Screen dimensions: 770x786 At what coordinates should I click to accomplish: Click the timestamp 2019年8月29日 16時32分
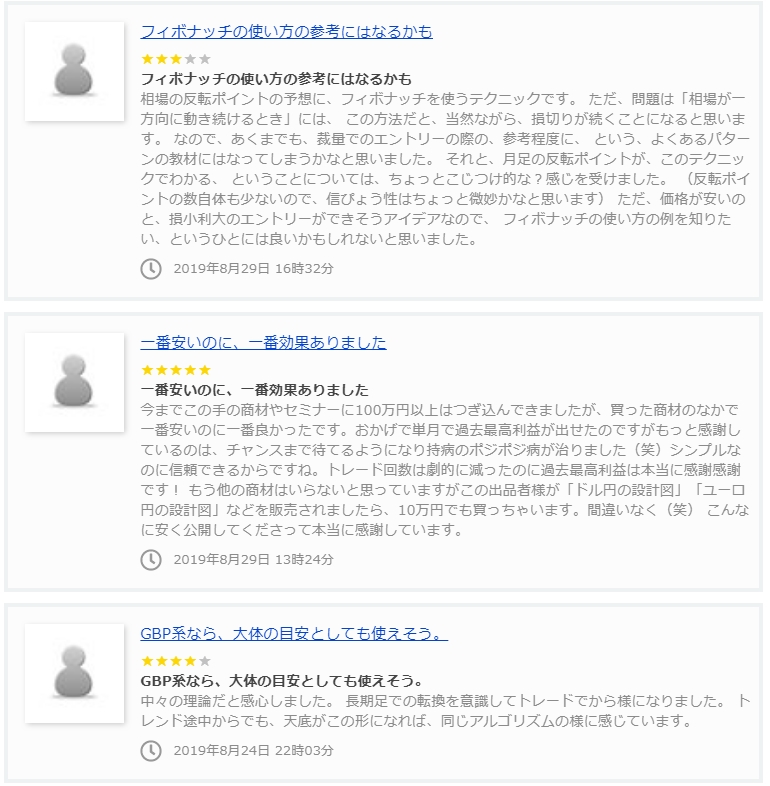pyautogui.click(x=253, y=268)
